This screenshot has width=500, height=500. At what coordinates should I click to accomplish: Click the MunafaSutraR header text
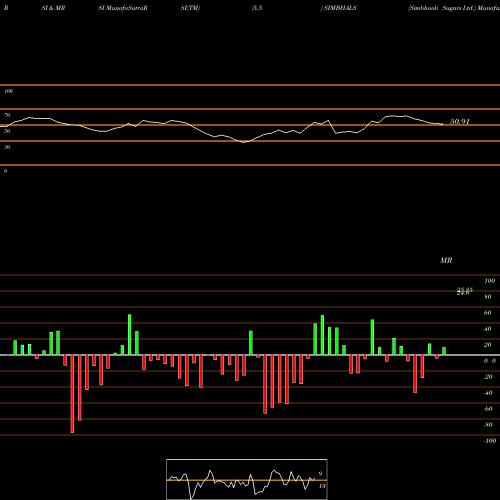pos(127,8)
